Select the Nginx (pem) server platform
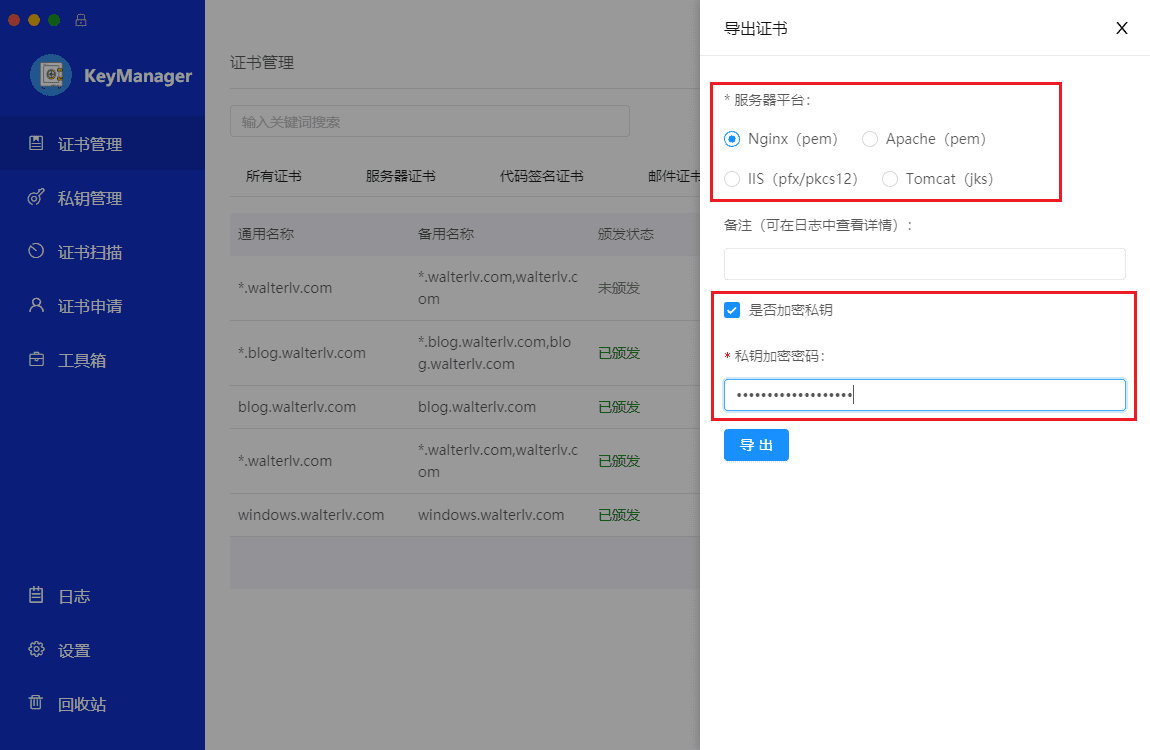 731,139
